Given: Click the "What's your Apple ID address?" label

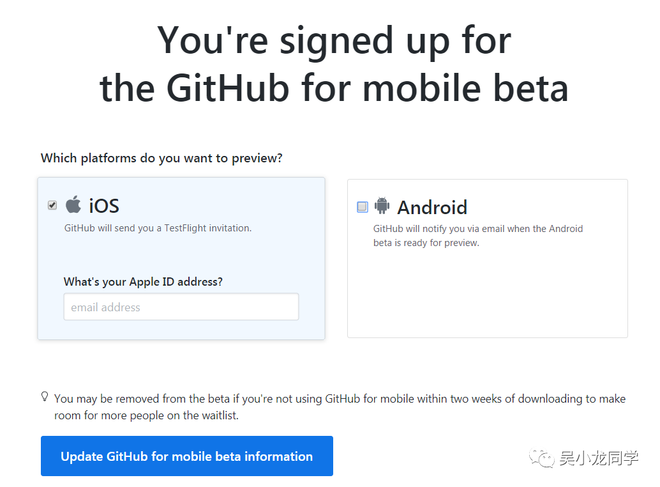Looking at the screenshot, I should point(143,281).
